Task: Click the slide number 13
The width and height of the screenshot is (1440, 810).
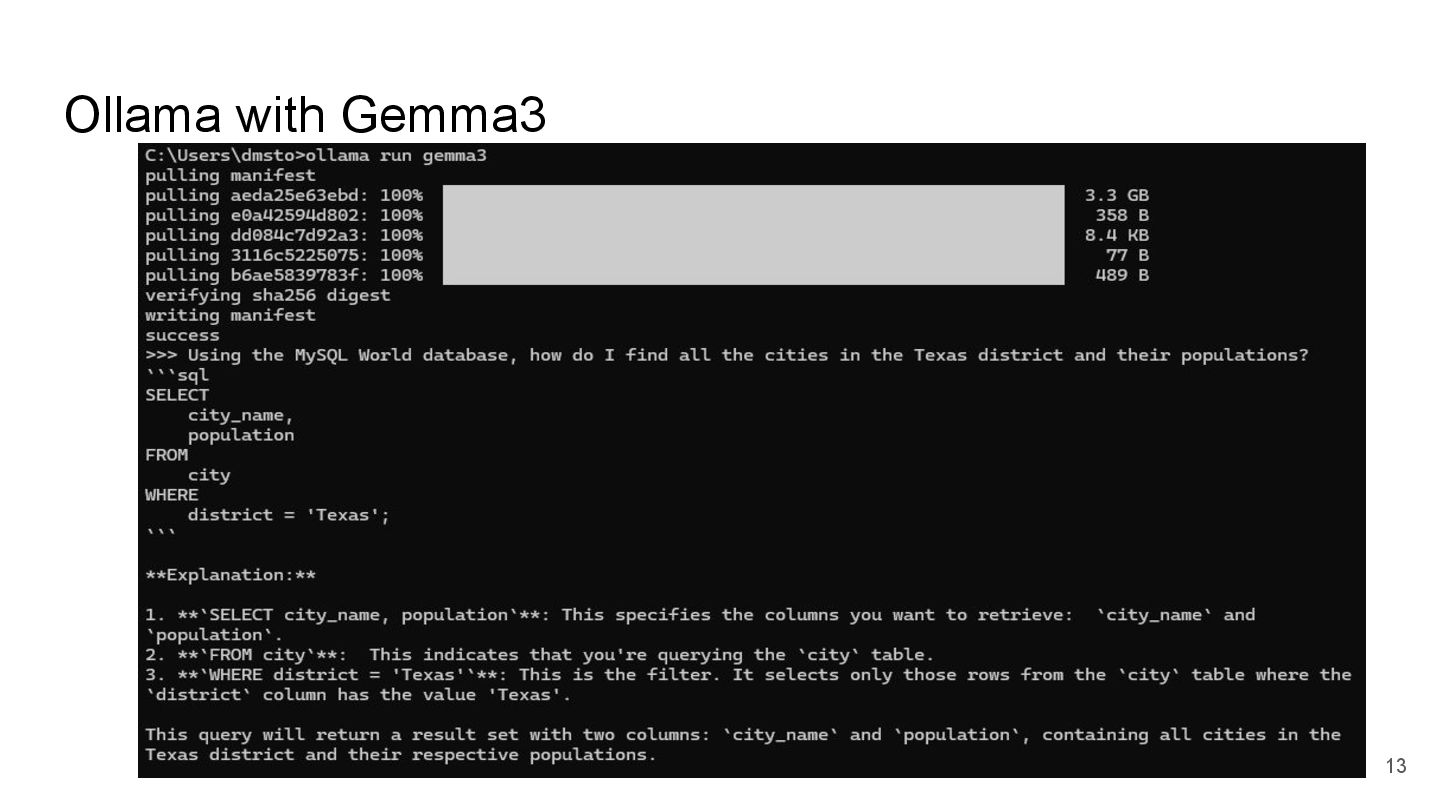Action: tap(1396, 766)
